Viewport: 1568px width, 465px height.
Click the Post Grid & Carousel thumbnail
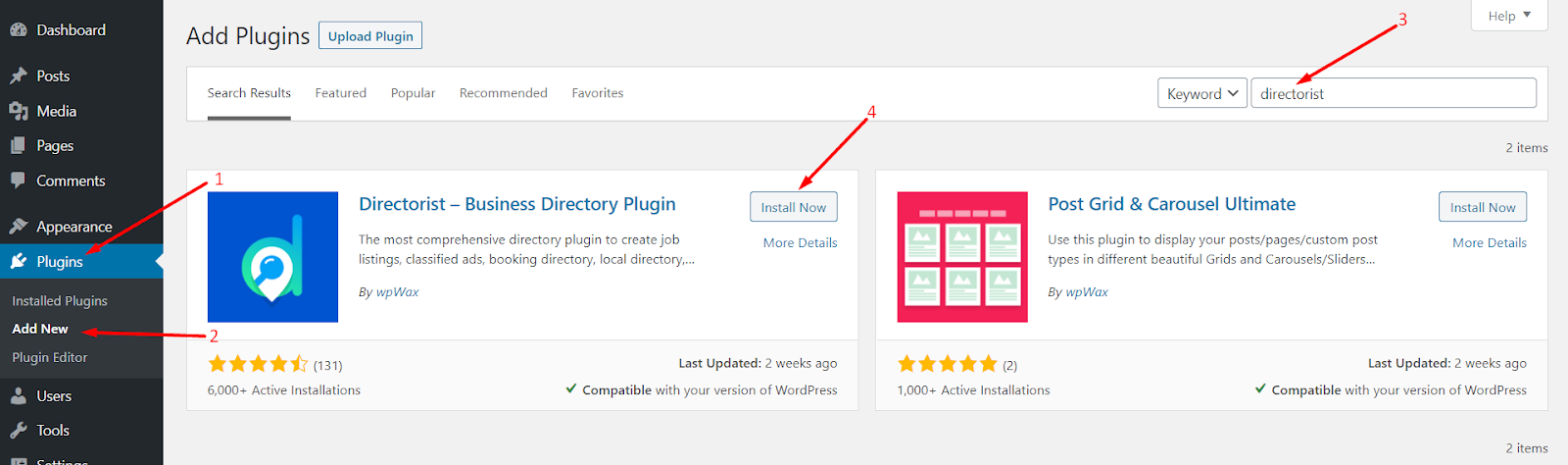point(962,257)
